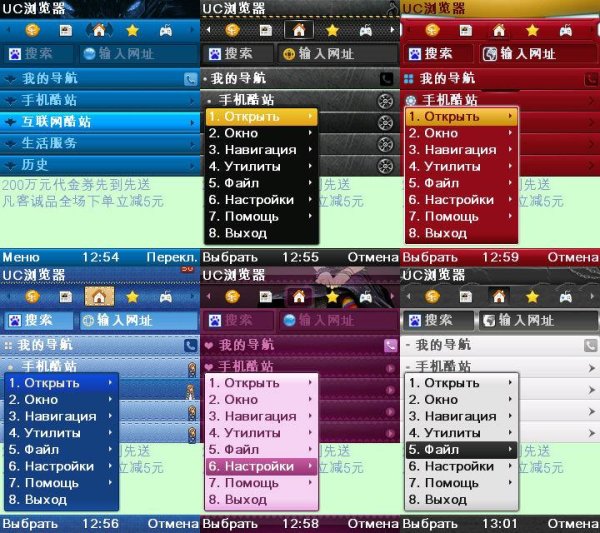Click the 搜索 search field on the 12:54 screen
The height and width of the screenshot is (533, 600).
click(38, 54)
